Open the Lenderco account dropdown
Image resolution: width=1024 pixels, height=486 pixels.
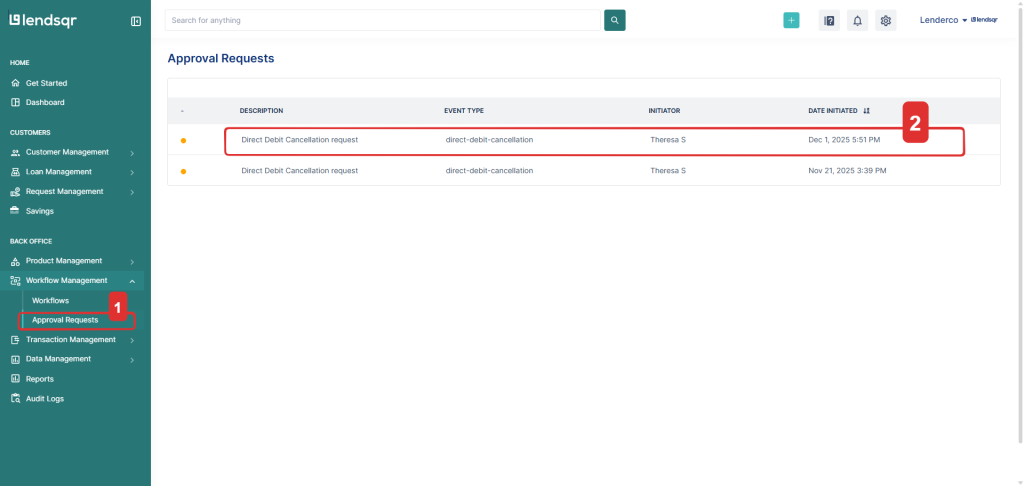coord(944,20)
